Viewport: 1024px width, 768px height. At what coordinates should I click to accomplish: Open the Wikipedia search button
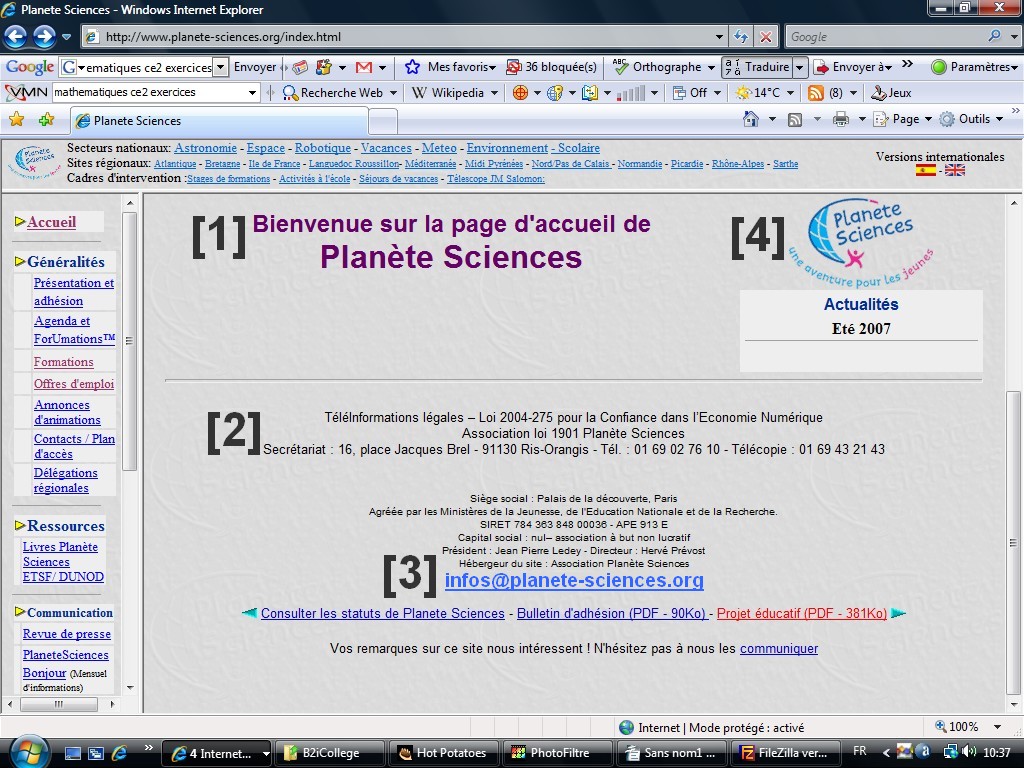(449, 93)
